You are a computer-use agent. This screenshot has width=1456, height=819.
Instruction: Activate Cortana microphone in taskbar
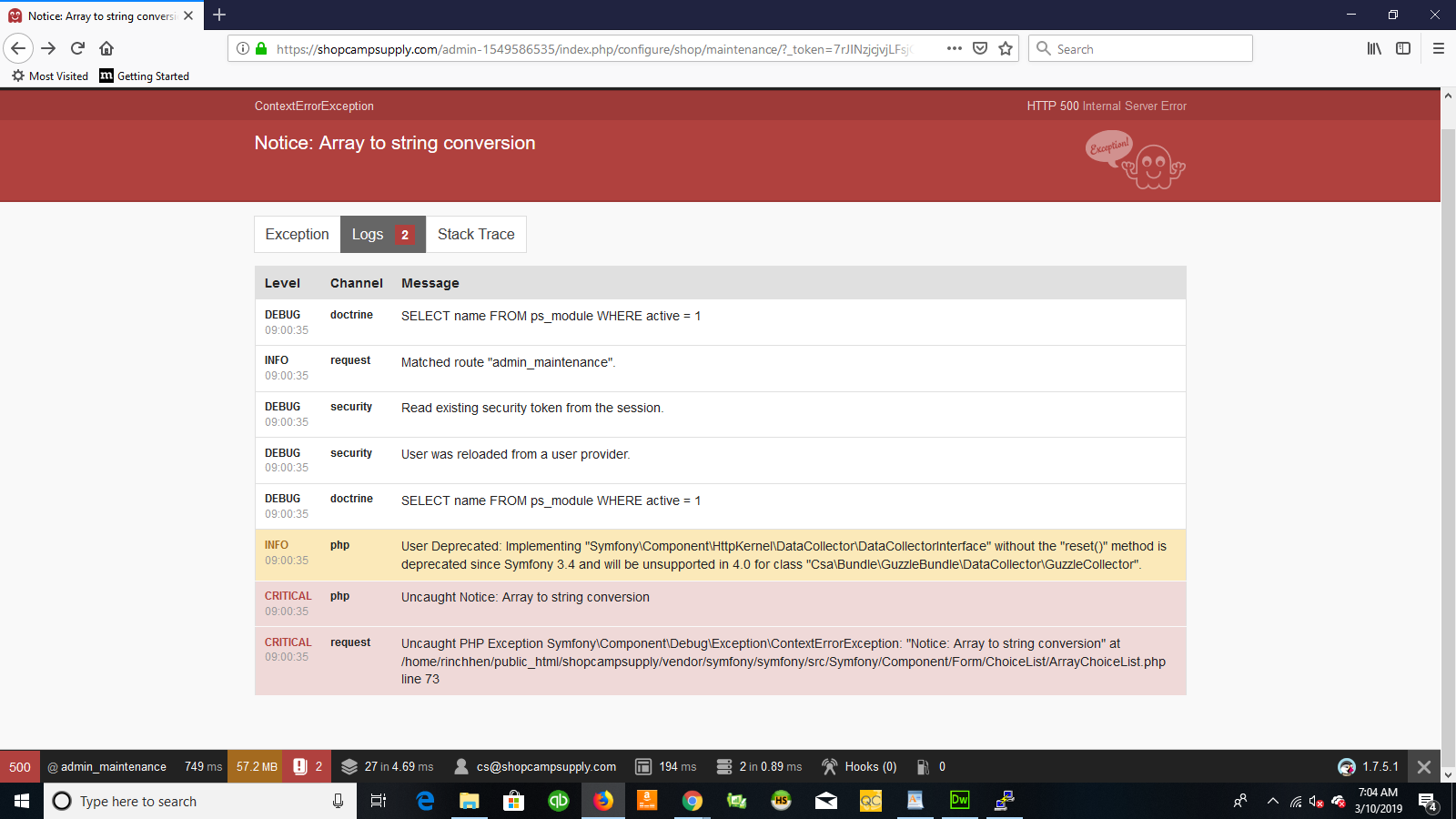pos(338,801)
